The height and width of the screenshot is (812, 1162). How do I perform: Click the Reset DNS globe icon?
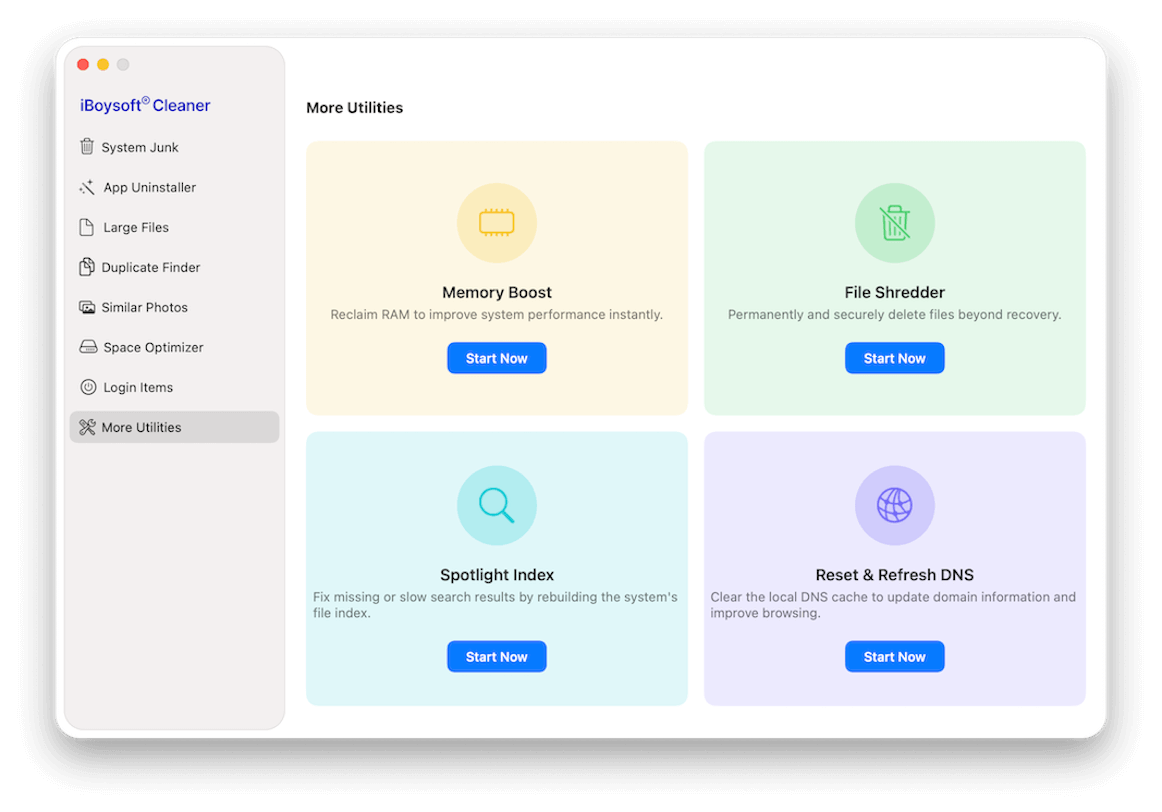(894, 505)
